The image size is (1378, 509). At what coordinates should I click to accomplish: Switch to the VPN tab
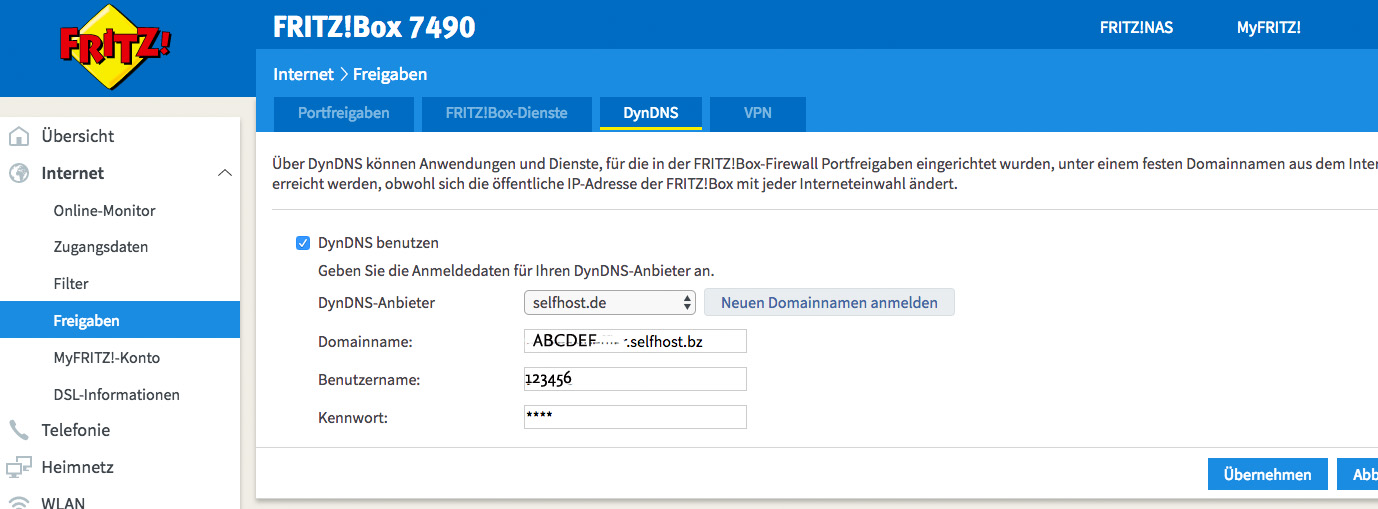[758, 113]
